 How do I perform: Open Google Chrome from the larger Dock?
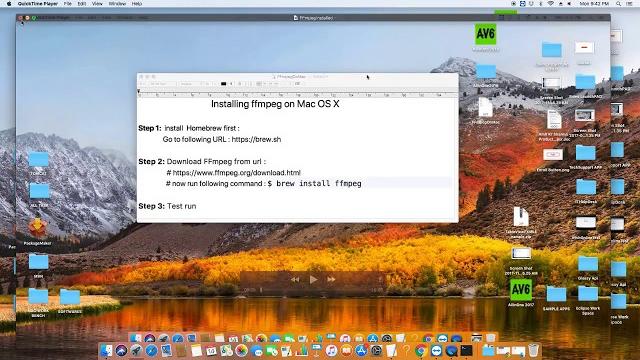click(421, 350)
